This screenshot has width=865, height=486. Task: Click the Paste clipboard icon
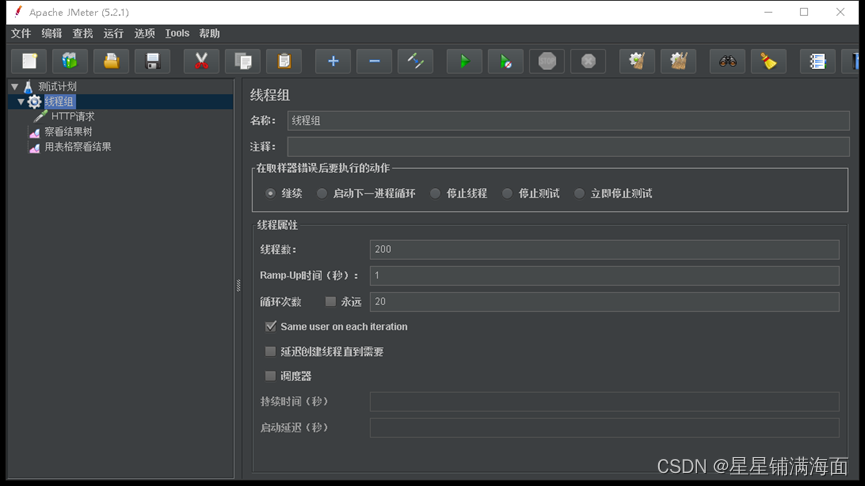click(284, 61)
